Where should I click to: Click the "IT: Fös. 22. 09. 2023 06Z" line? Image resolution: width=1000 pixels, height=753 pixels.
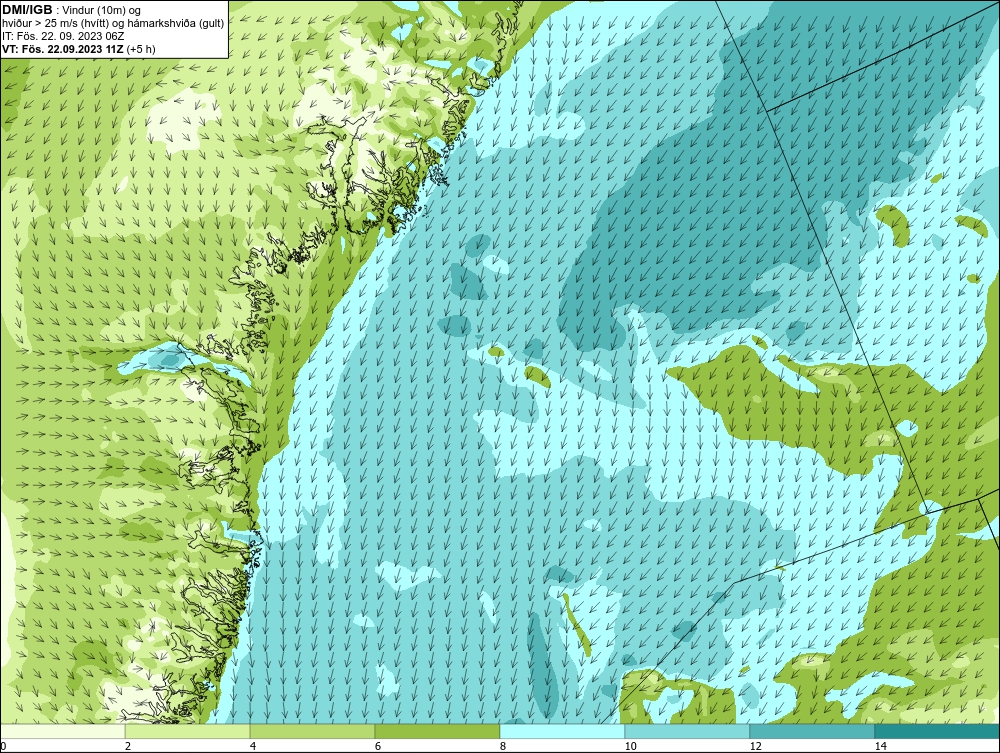pyautogui.click(x=63, y=36)
